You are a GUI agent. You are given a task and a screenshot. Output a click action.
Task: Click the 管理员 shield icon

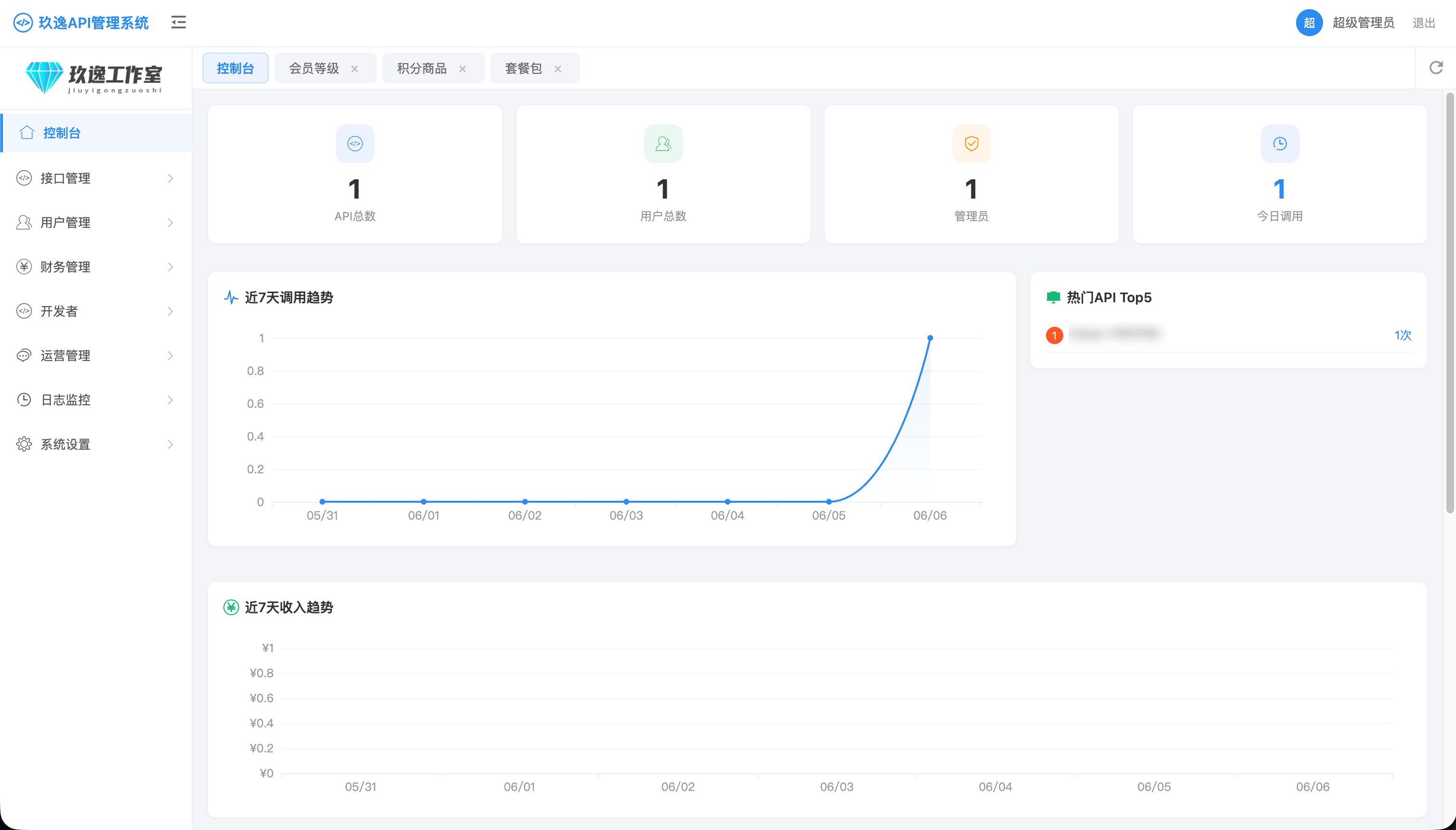point(971,144)
